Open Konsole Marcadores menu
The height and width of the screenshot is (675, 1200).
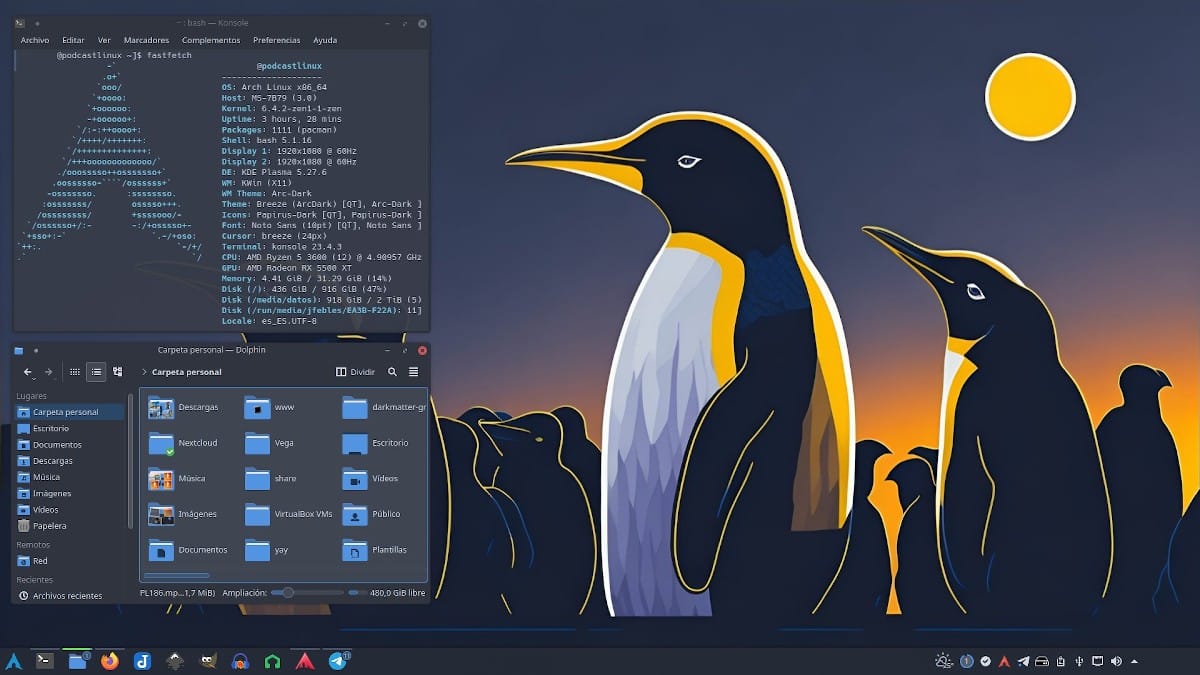146,40
